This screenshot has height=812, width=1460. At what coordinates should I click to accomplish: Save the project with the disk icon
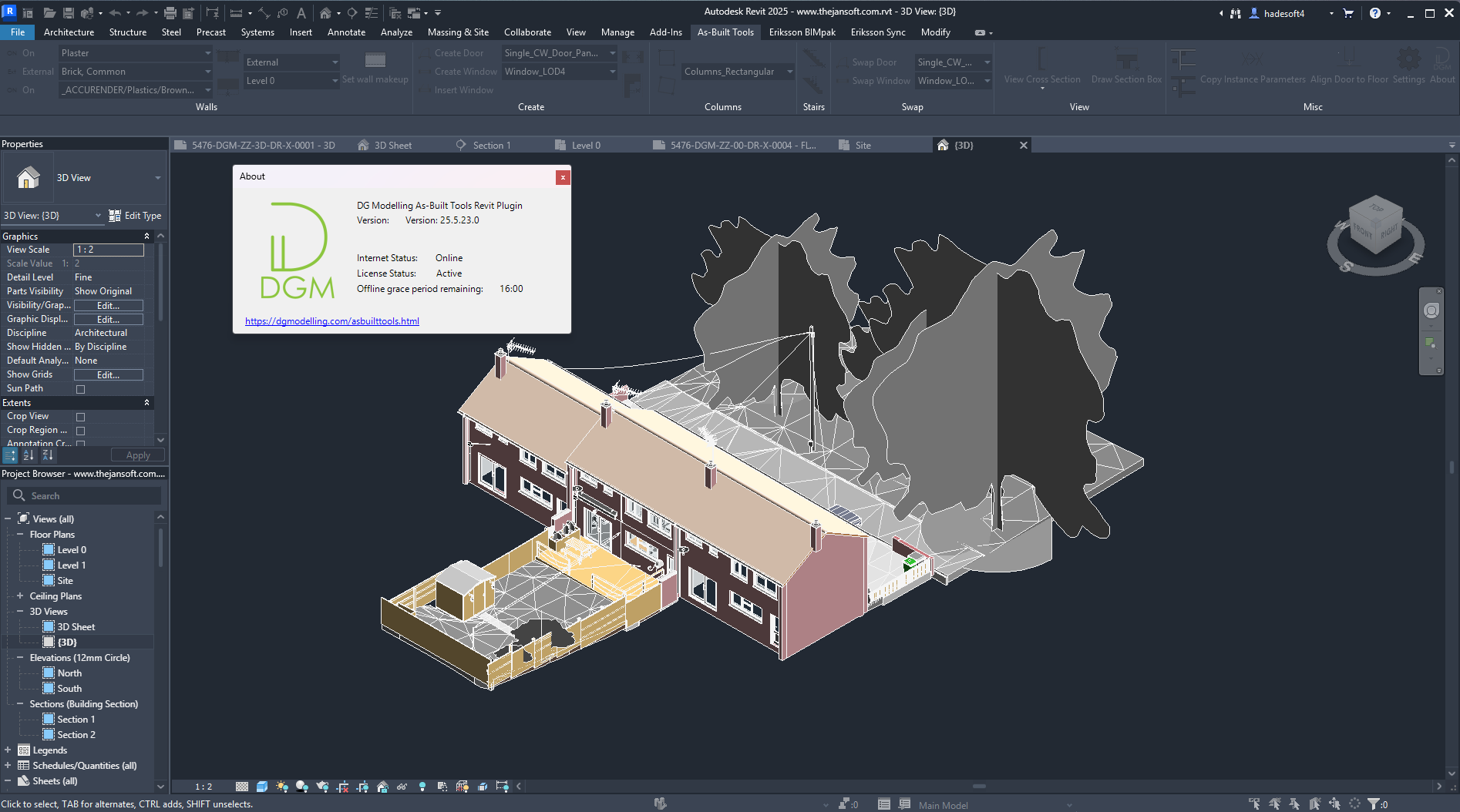point(69,13)
